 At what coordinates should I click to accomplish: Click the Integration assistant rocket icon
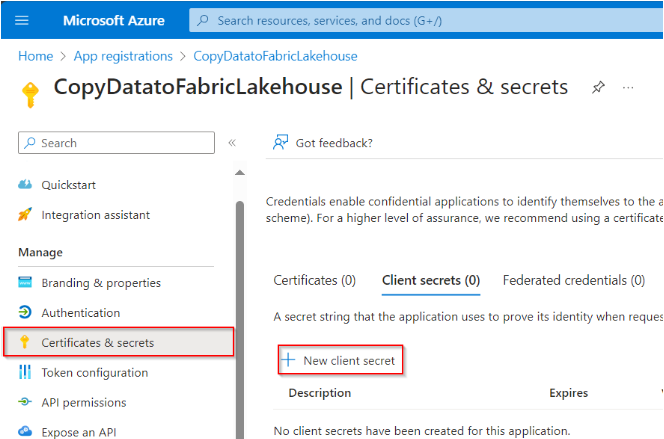pyautogui.click(x=25, y=214)
